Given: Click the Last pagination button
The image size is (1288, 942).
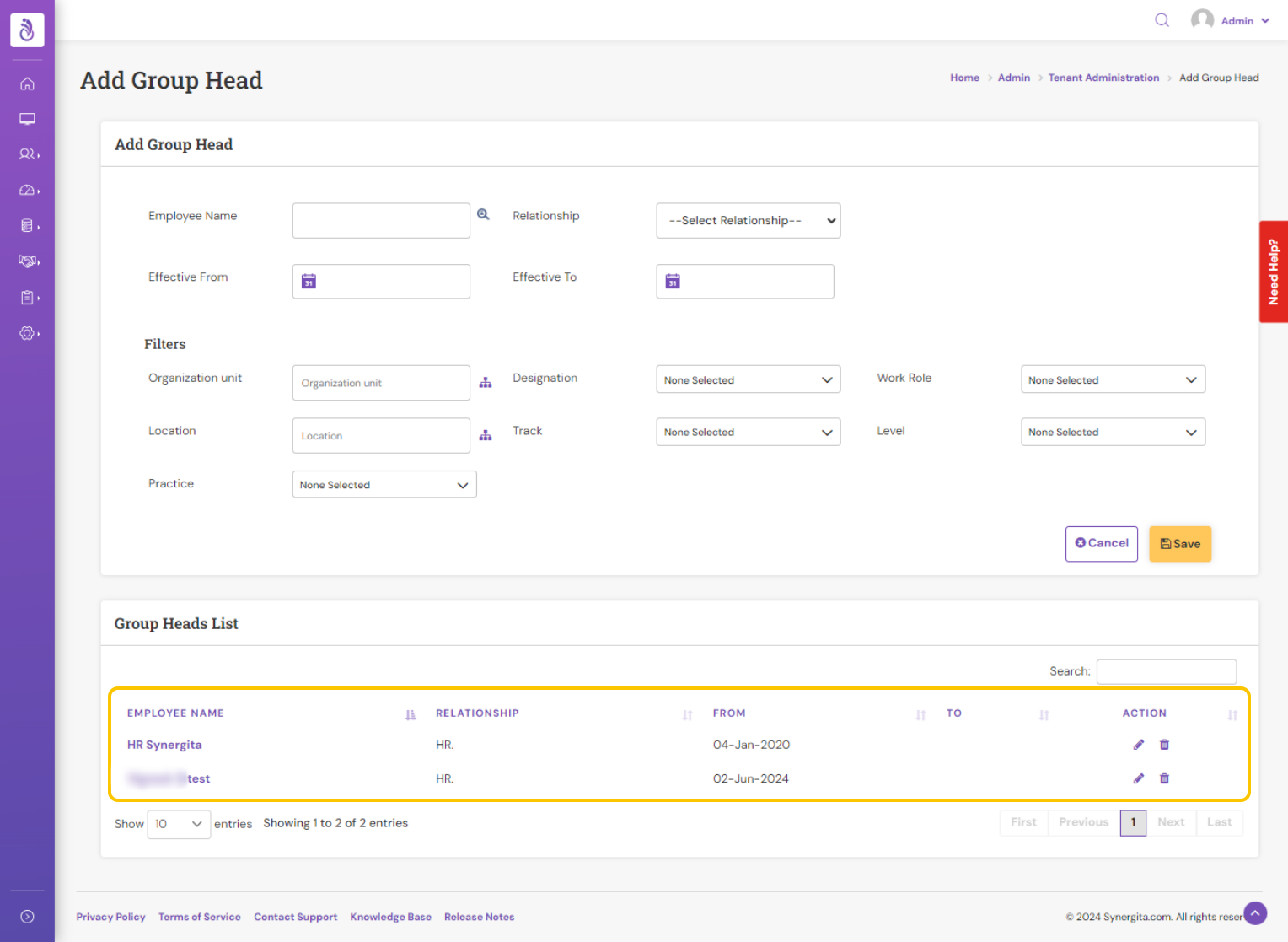Looking at the screenshot, I should [1219, 822].
